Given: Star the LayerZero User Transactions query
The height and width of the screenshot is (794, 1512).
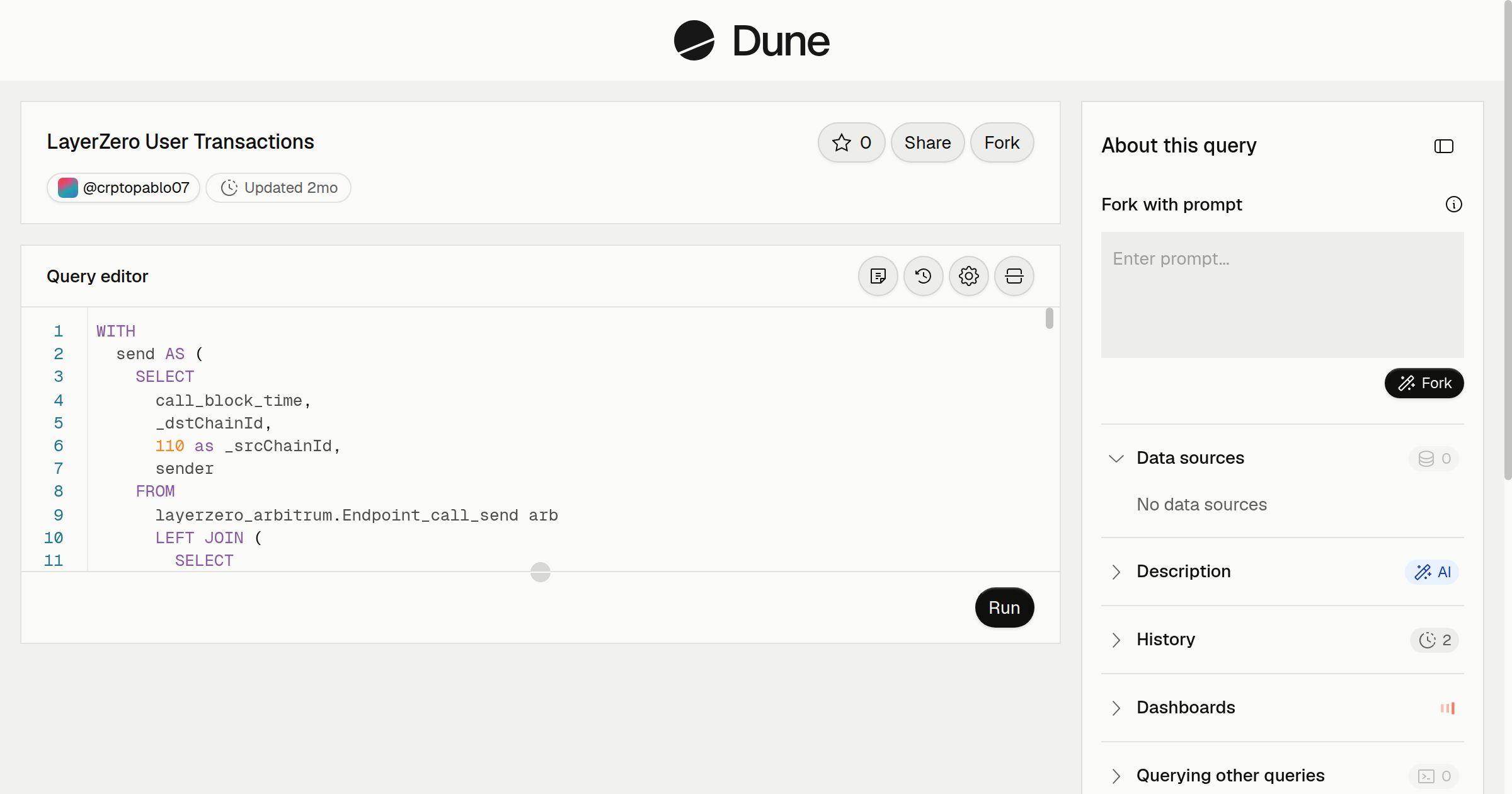Looking at the screenshot, I should (851, 142).
